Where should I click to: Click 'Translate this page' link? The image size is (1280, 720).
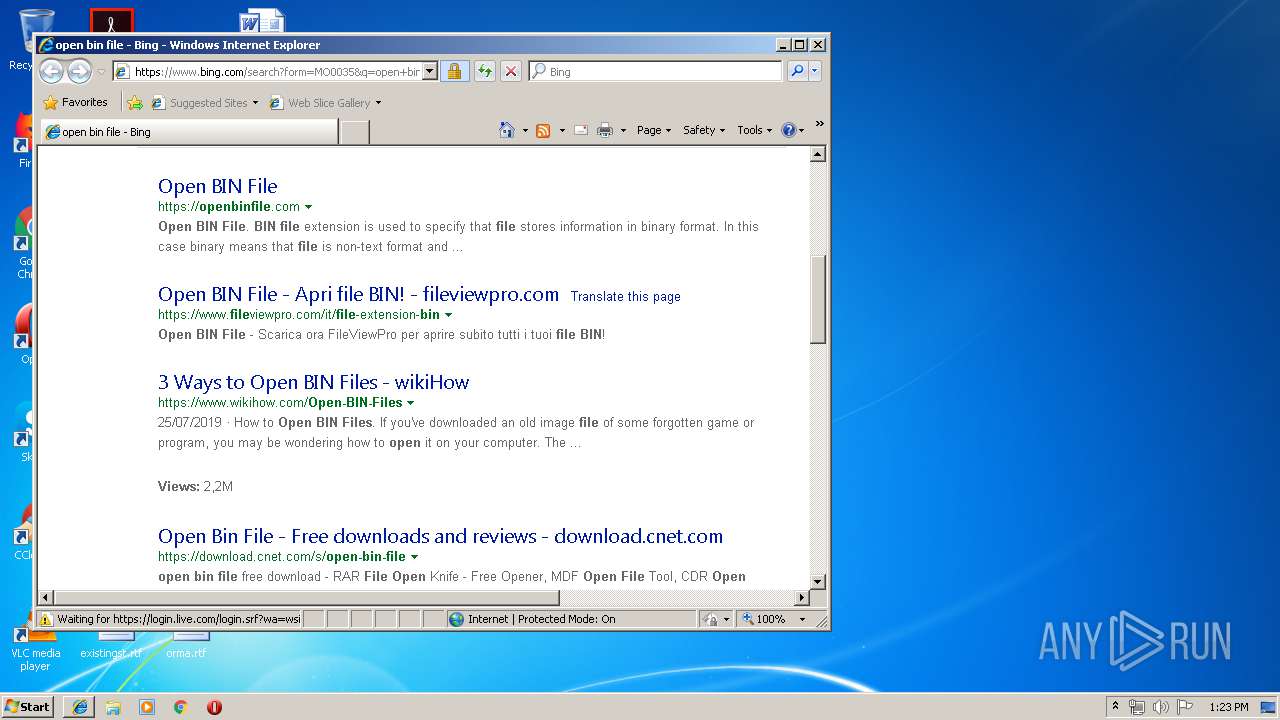pyautogui.click(x=625, y=296)
